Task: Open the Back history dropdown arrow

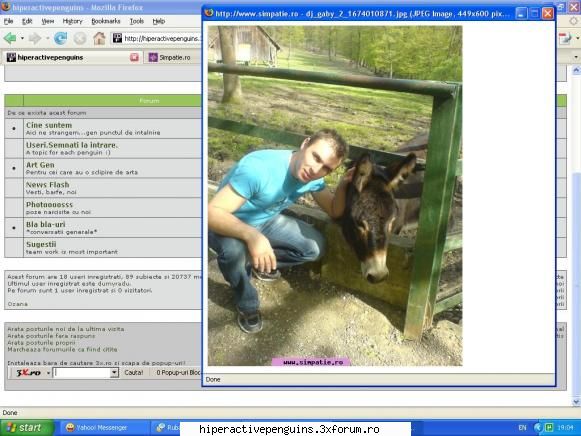Action: 22,38
